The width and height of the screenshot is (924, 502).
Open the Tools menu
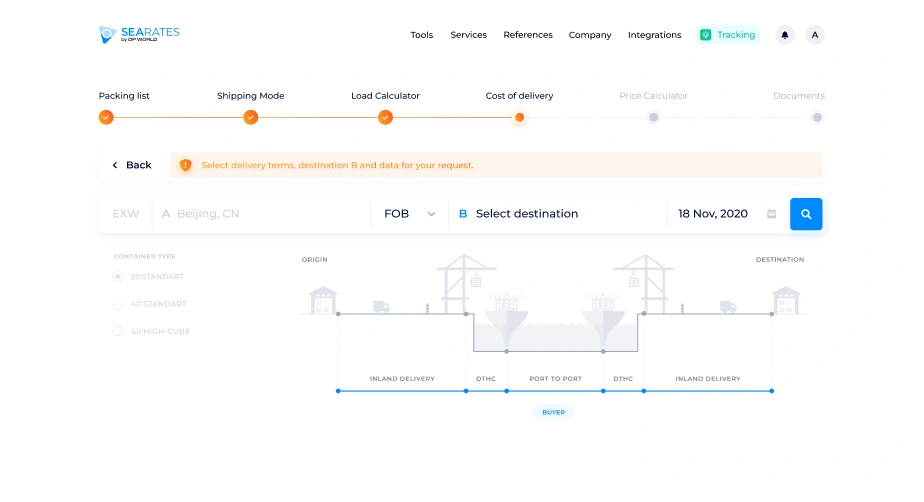[x=421, y=35]
